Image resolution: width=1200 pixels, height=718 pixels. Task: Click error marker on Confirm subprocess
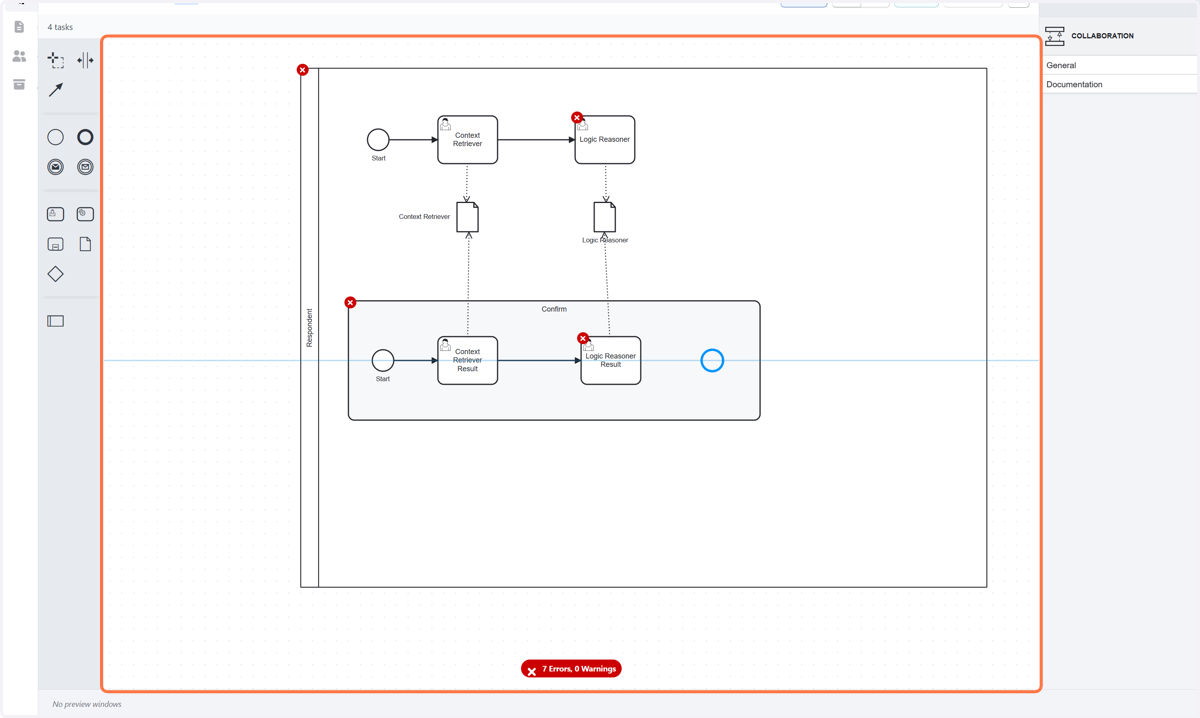(x=350, y=302)
